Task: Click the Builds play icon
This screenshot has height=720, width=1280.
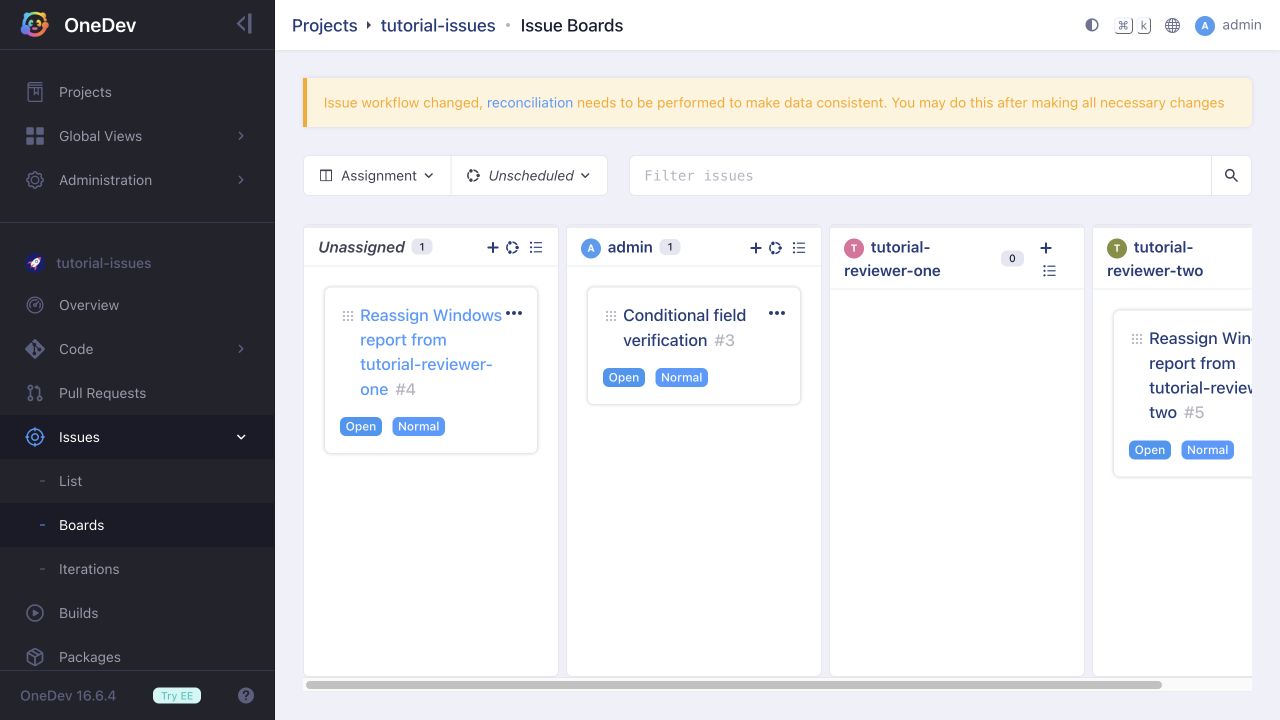Action: (35, 613)
